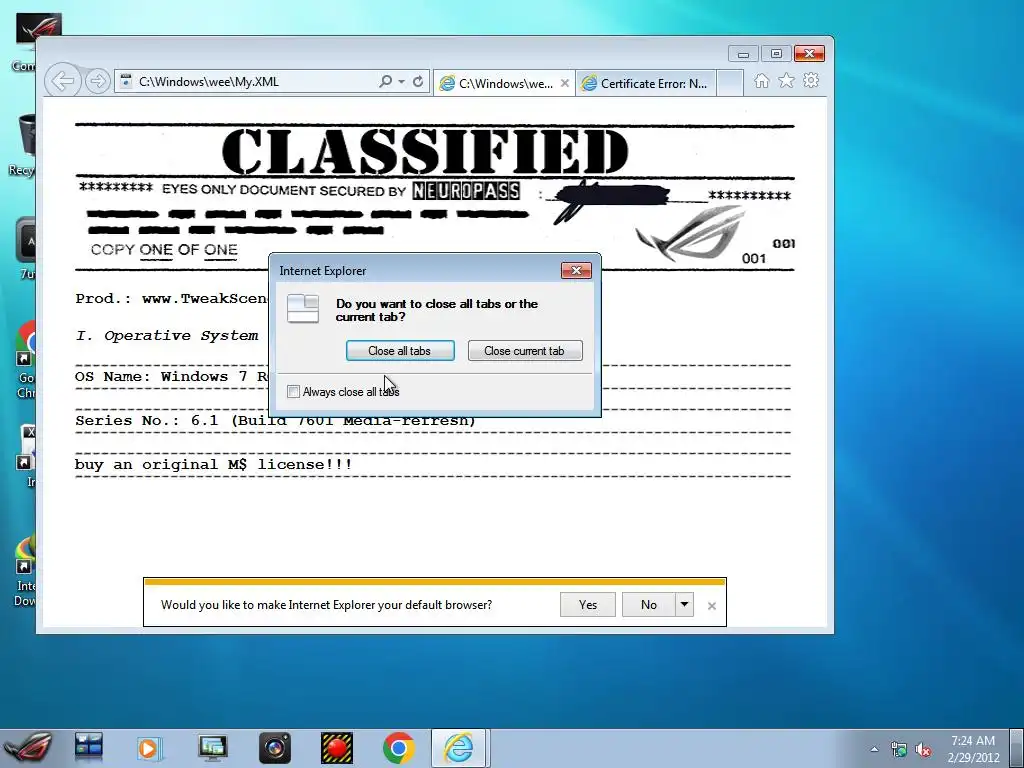Click the Back arrow in Internet Explorer
The width and height of the screenshot is (1024, 768).
click(x=63, y=82)
